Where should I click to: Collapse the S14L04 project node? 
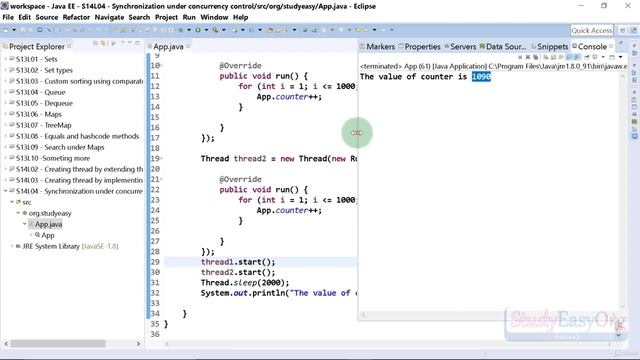click(6, 191)
